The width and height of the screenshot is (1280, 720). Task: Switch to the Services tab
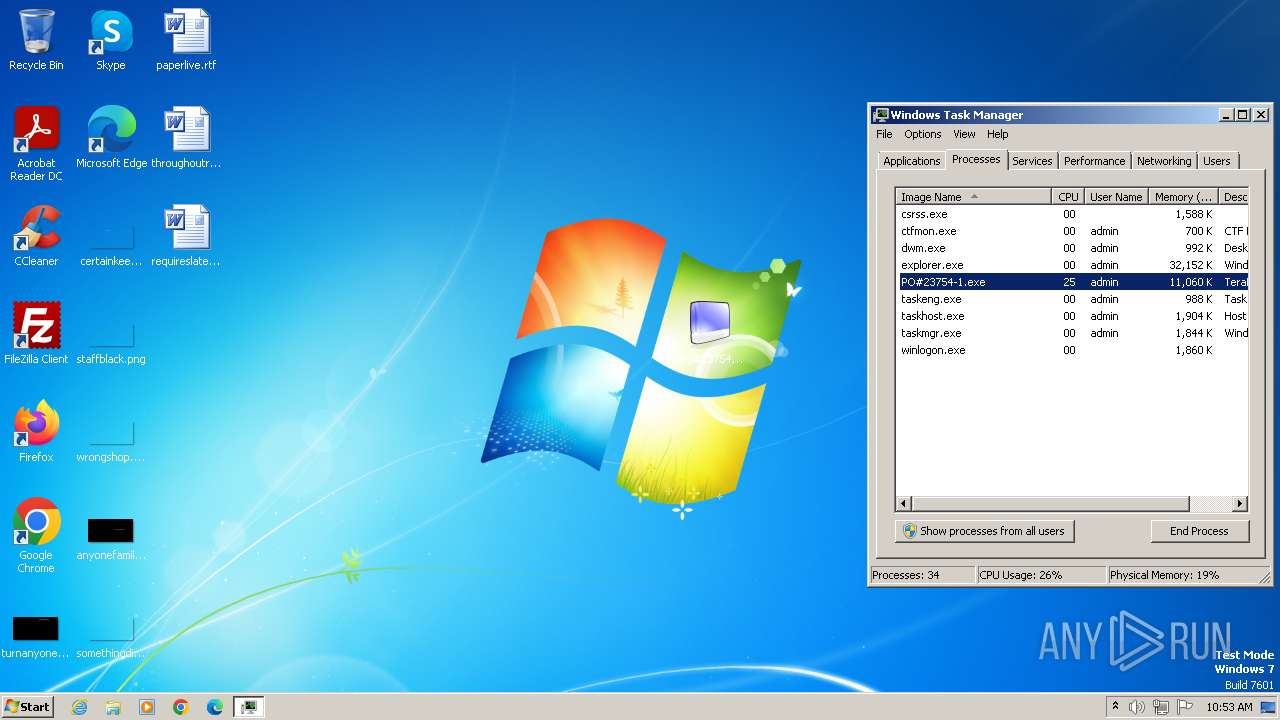1032,161
